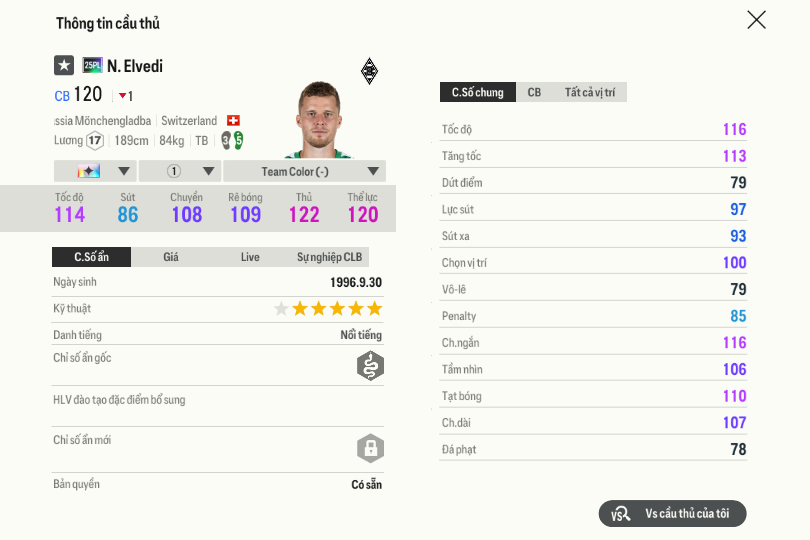Open the Team Color dropdown
This screenshot has width=810, height=540.
pyautogui.click(x=304, y=171)
